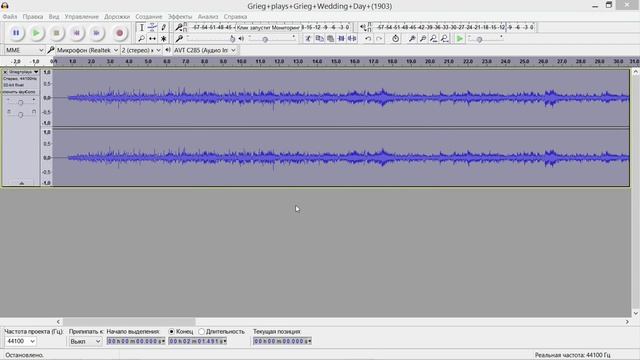Open the Вид menu
This screenshot has width=640, height=360.
[x=54, y=17]
